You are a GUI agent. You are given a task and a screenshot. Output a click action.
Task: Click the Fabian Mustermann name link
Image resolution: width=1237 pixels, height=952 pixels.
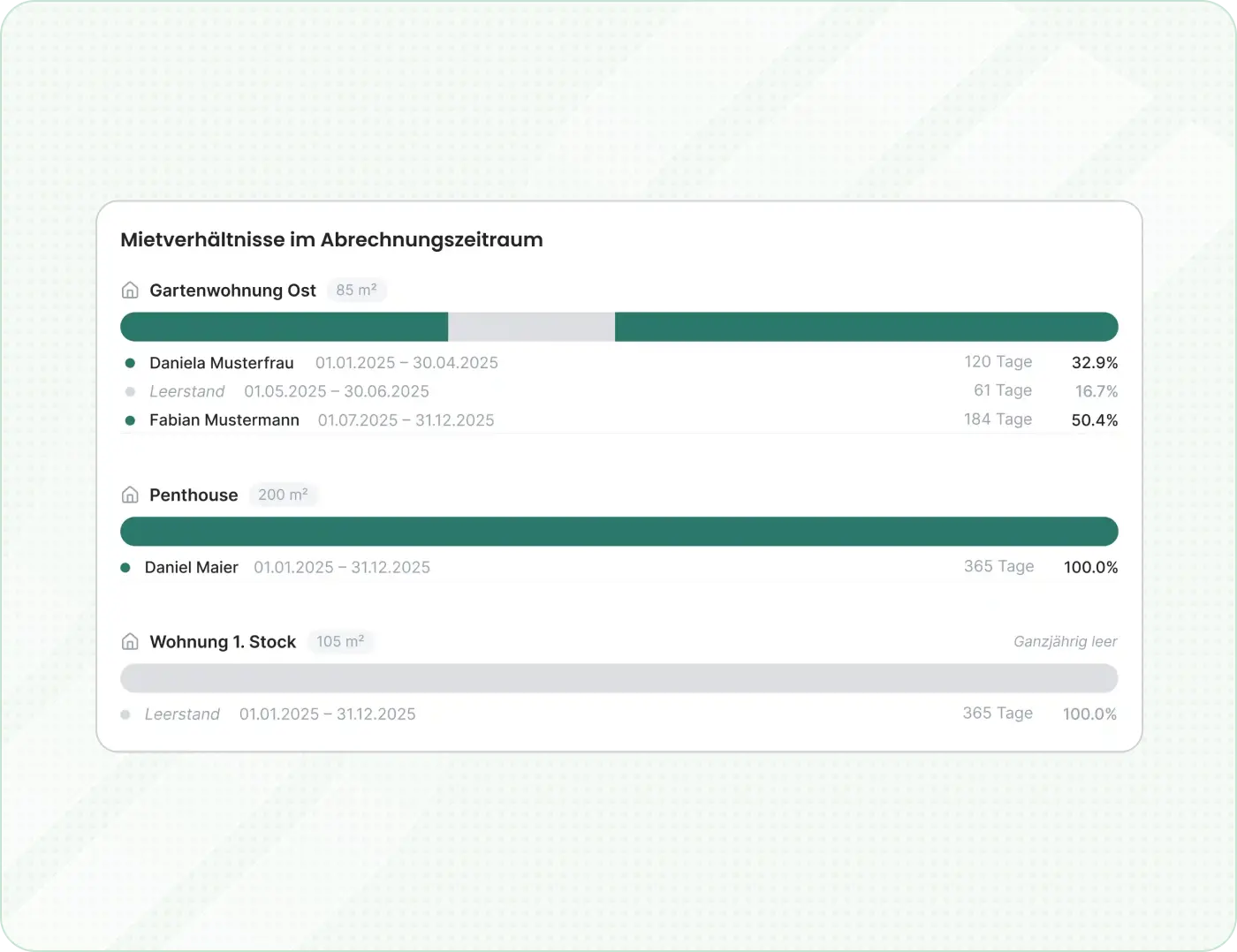(224, 419)
